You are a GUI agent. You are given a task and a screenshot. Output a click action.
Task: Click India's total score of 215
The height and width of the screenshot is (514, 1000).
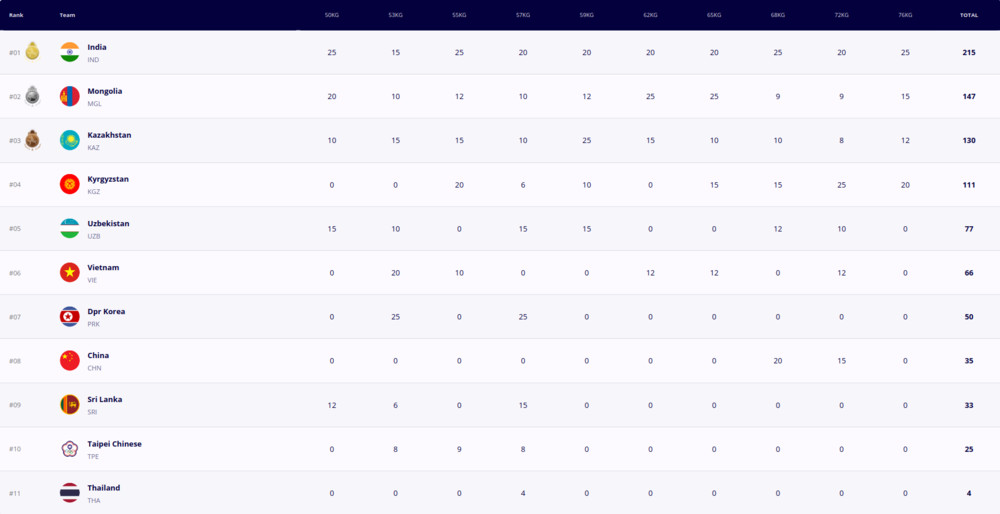pyautogui.click(x=969, y=52)
